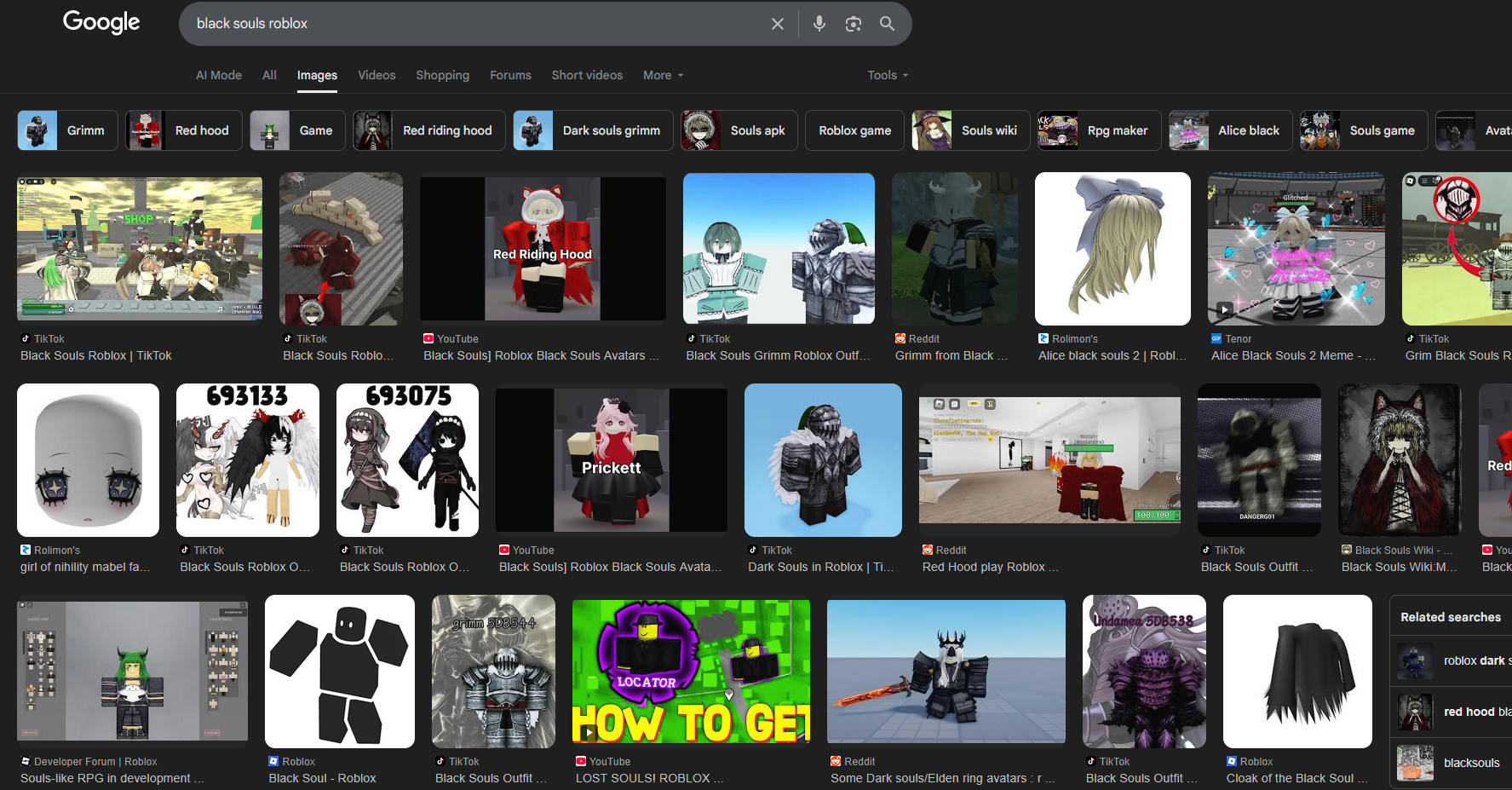Click inside the search input field

pos(469,24)
